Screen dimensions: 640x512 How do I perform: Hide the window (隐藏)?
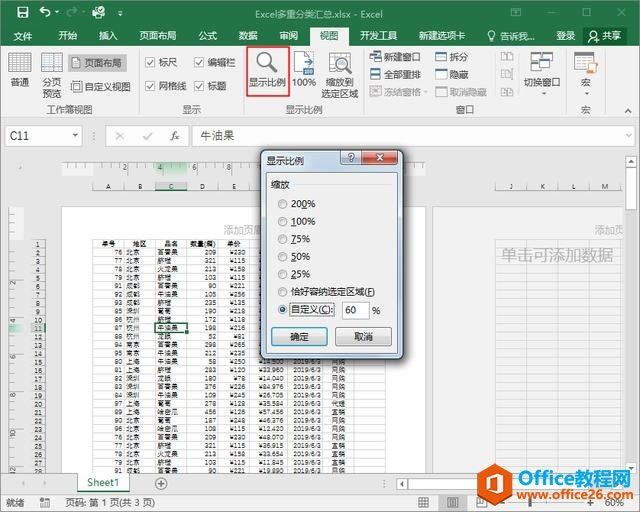click(x=451, y=74)
